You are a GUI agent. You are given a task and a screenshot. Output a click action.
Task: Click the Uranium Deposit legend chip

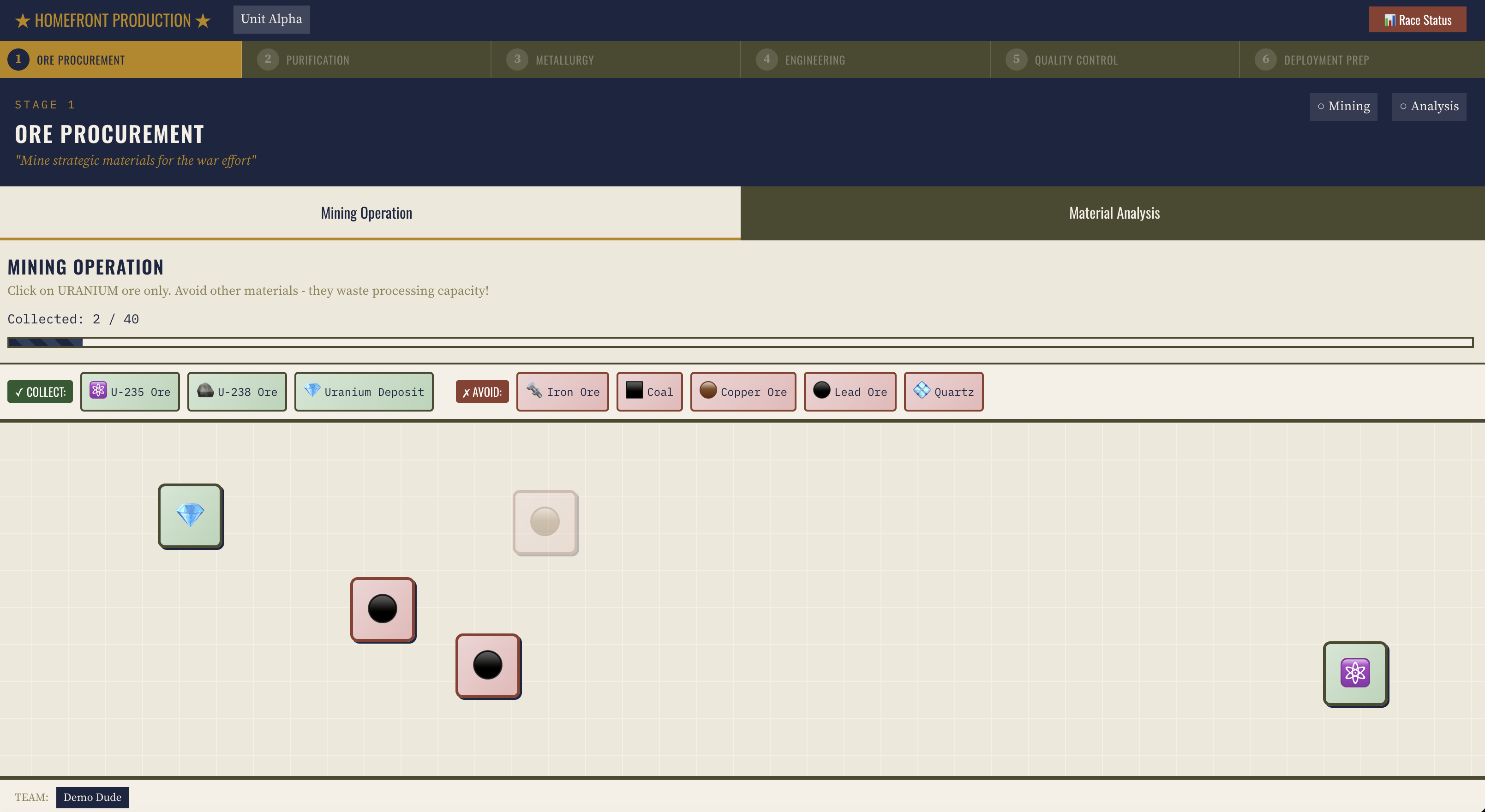[364, 392]
